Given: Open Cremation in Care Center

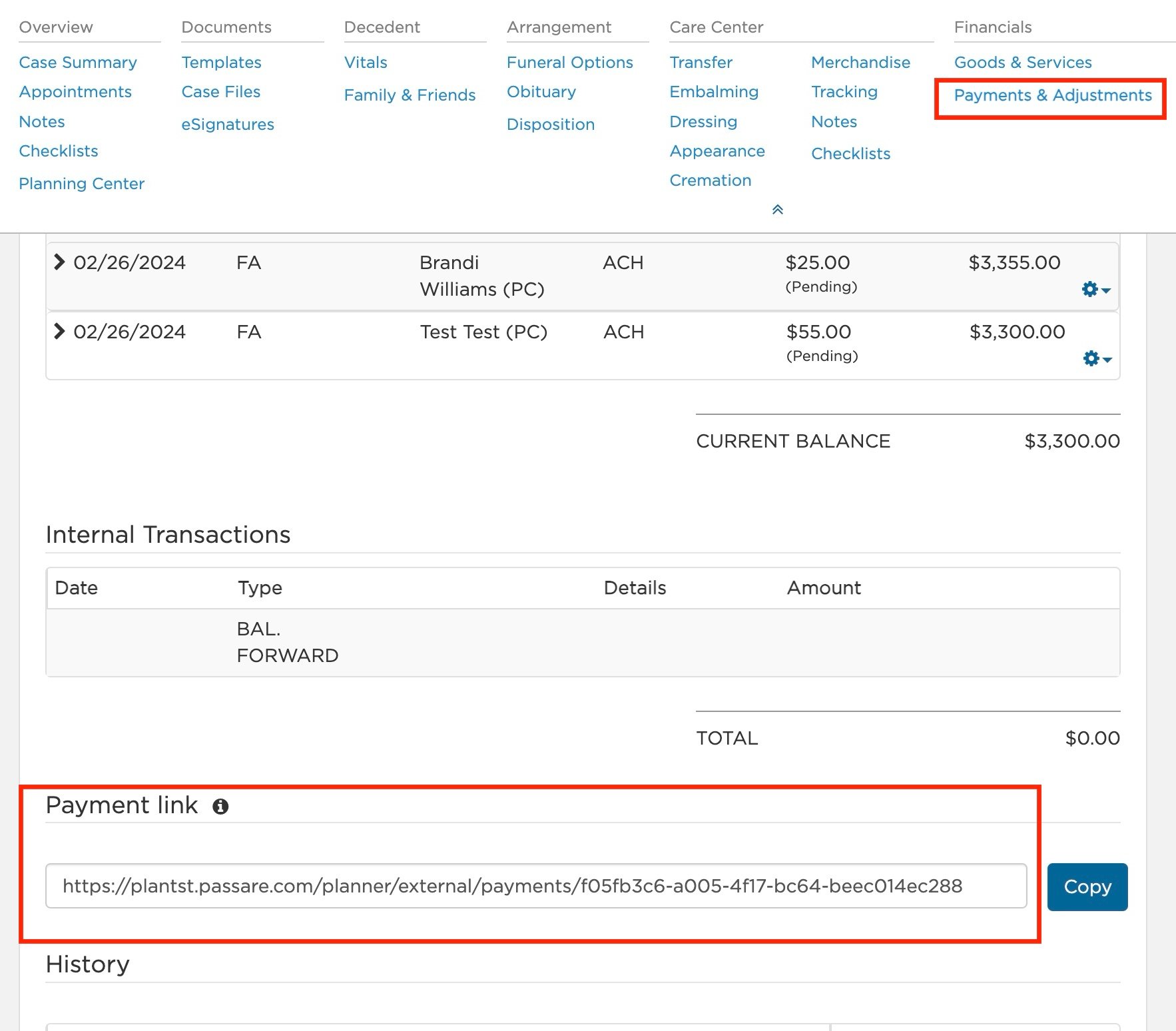Looking at the screenshot, I should (711, 180).
